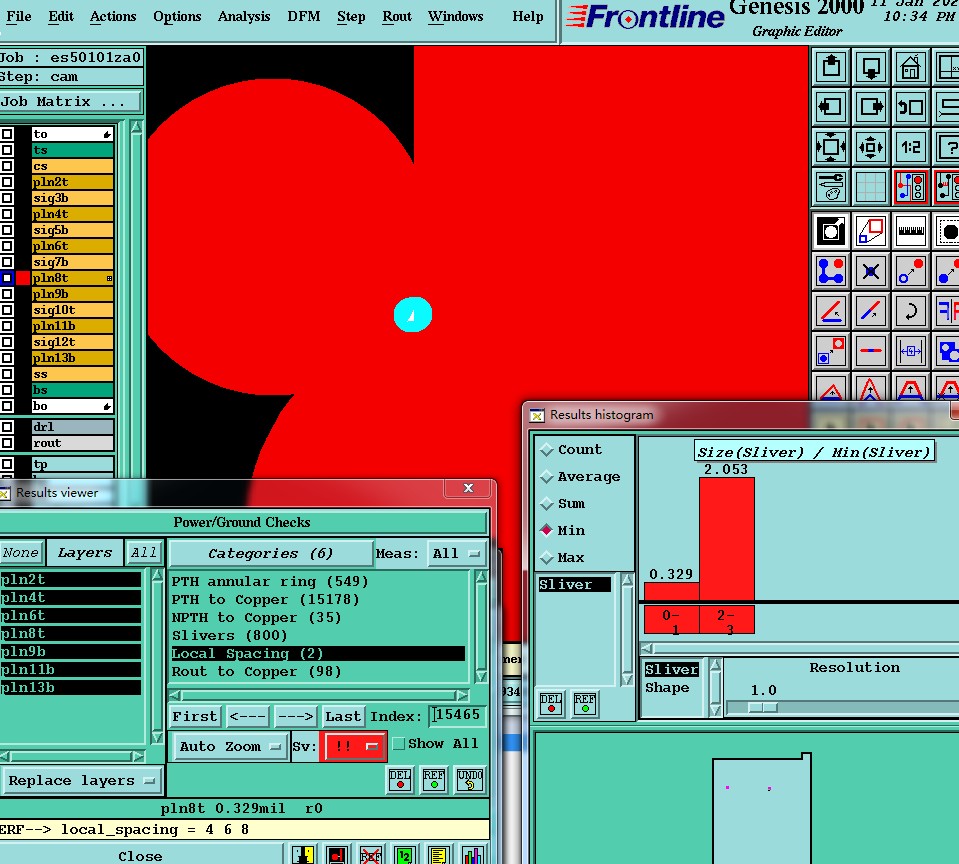Open the Actions menu
This screenshot has width=959, height=864.
(x=113, y=17)
